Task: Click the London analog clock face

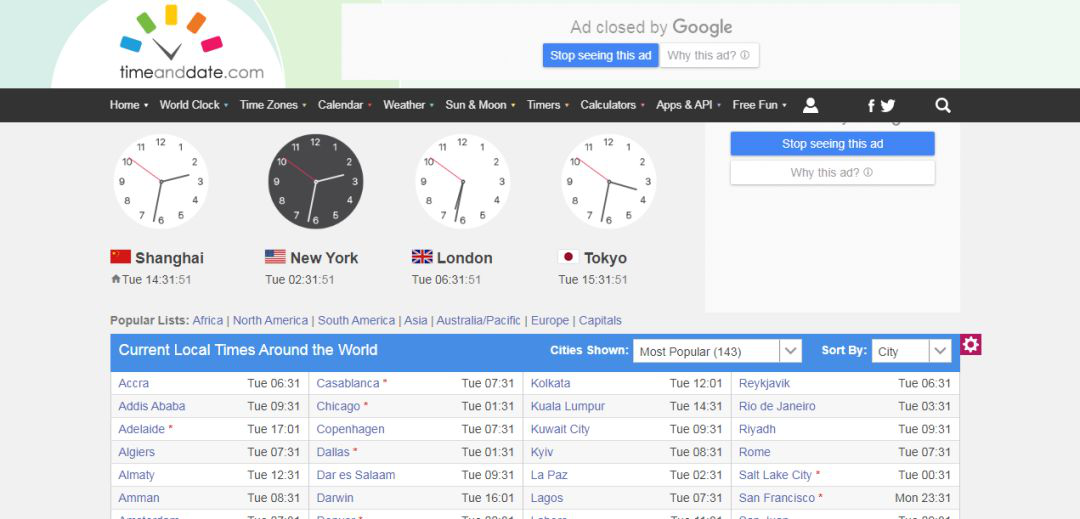Action: coord(462,181)
